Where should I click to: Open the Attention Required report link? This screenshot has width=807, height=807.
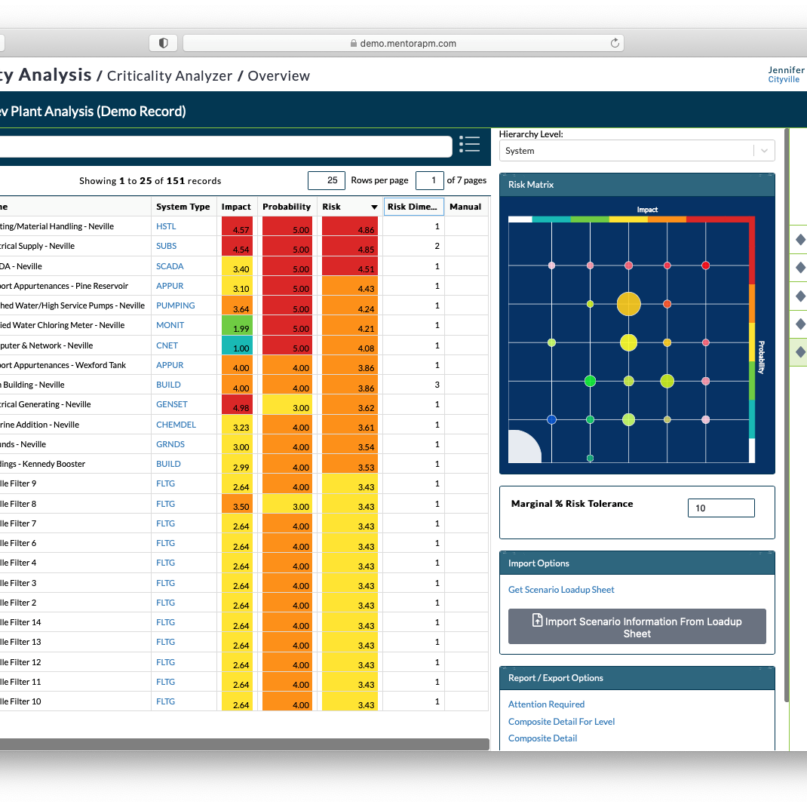click(x=546, y=704)
